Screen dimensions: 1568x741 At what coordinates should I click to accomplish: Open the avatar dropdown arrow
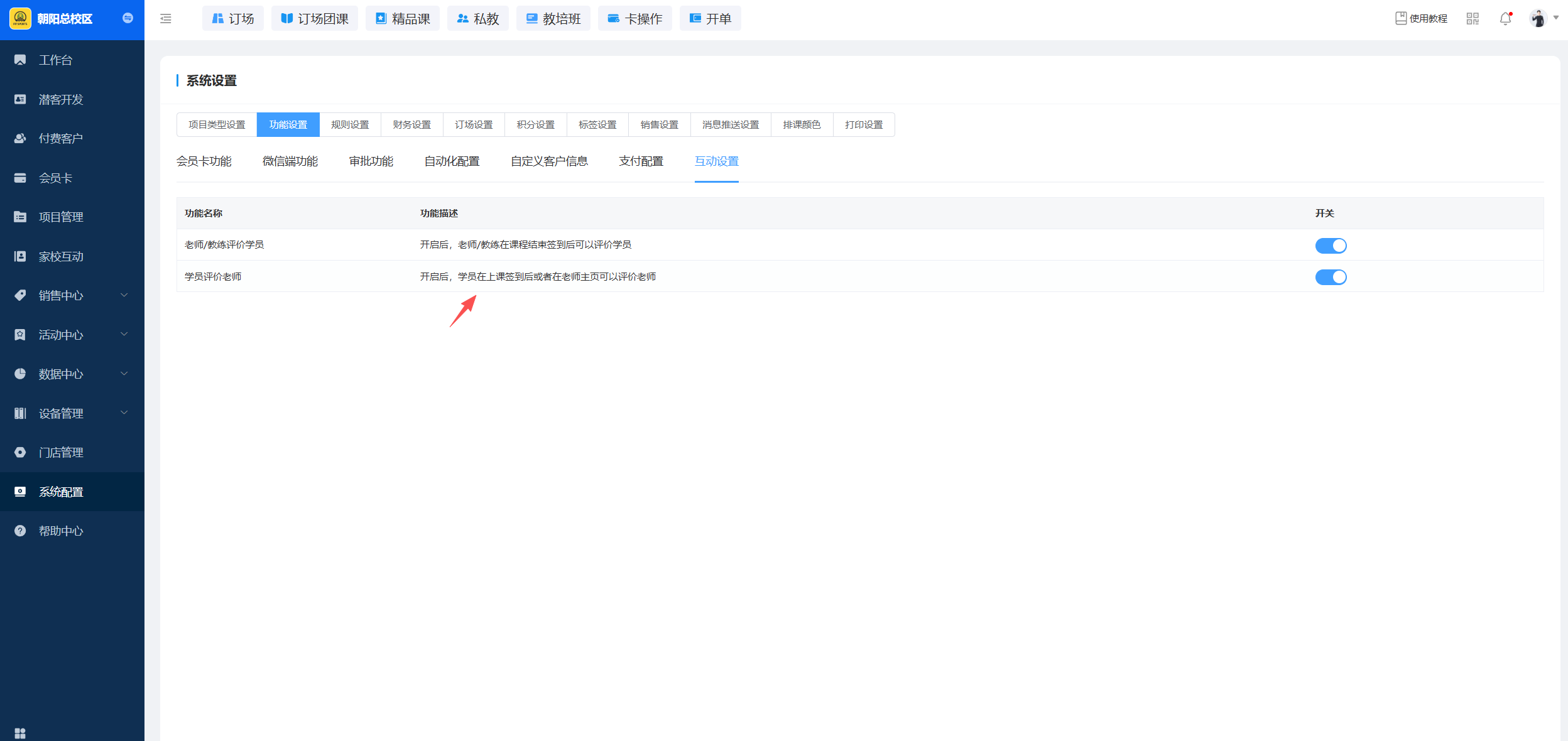[x=1556, y=18]
